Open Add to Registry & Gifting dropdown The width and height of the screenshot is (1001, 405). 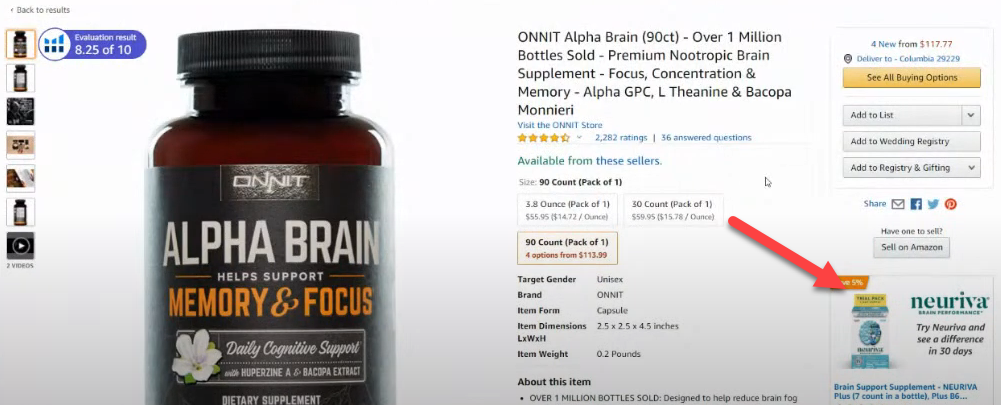[912, 167]
